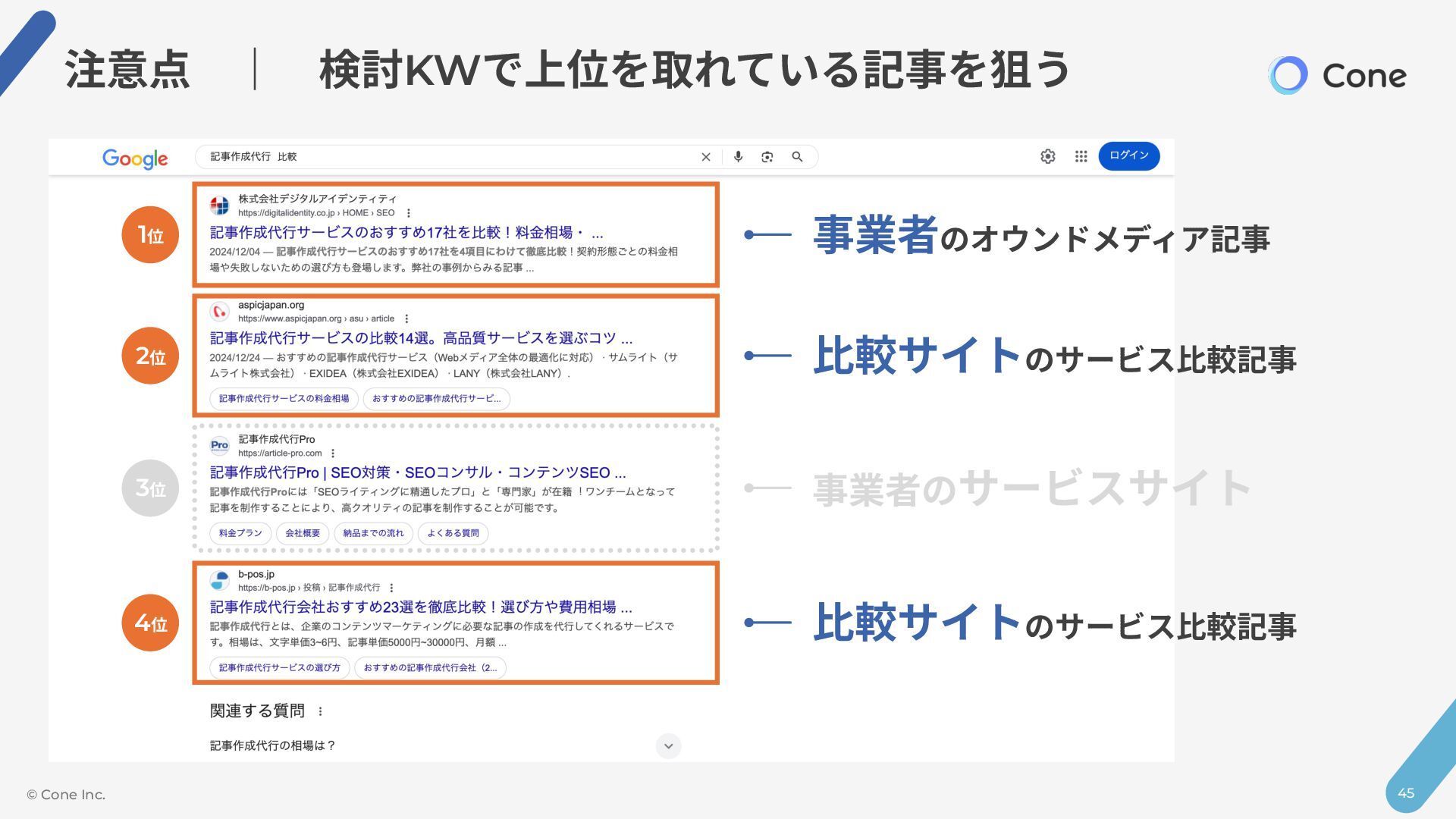Open the three-dot options beside 関連する質問
Screen dimensions: 1456x819
321,711
